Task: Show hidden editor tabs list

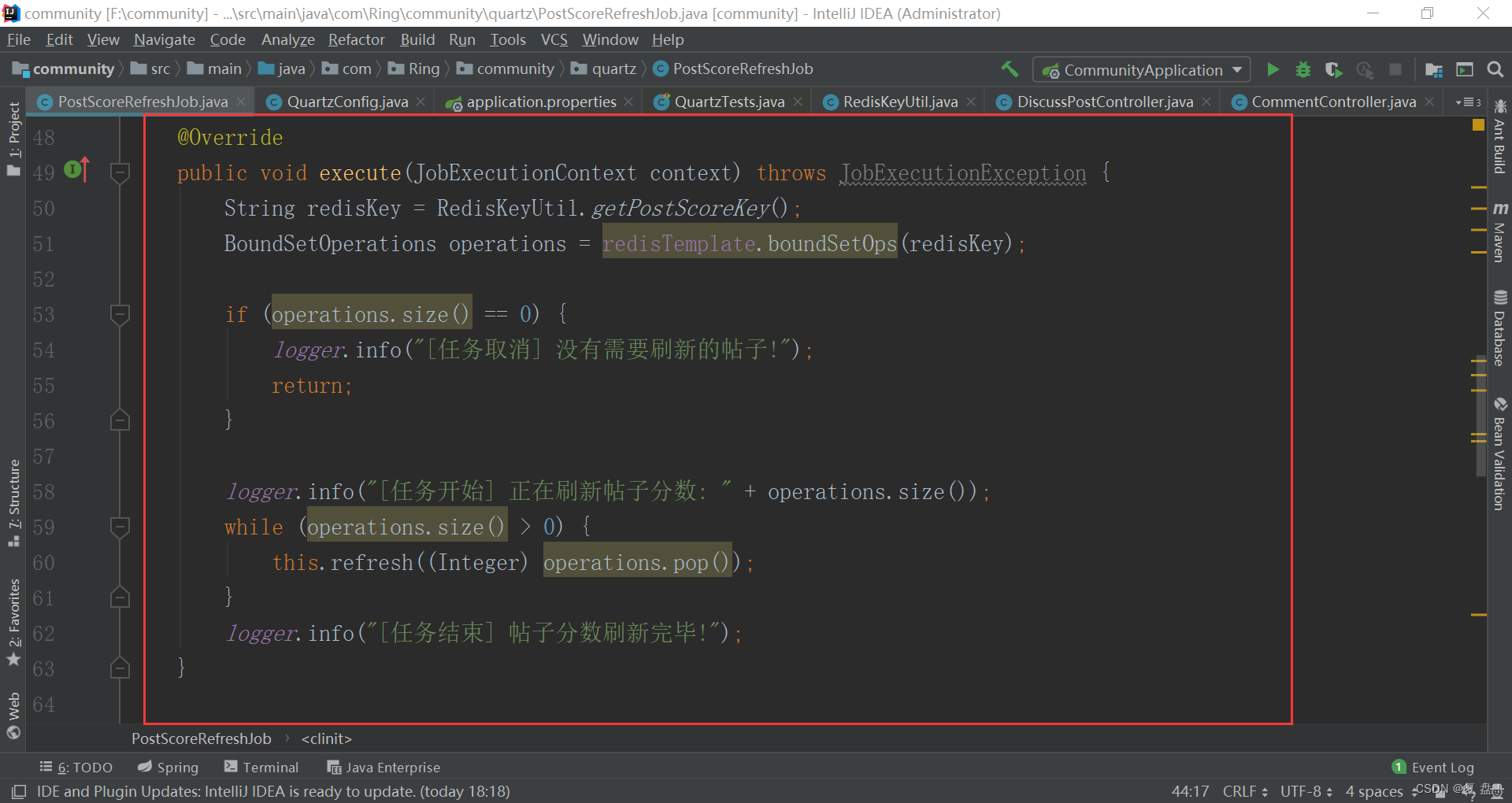Action: (x=1469, y=102)
